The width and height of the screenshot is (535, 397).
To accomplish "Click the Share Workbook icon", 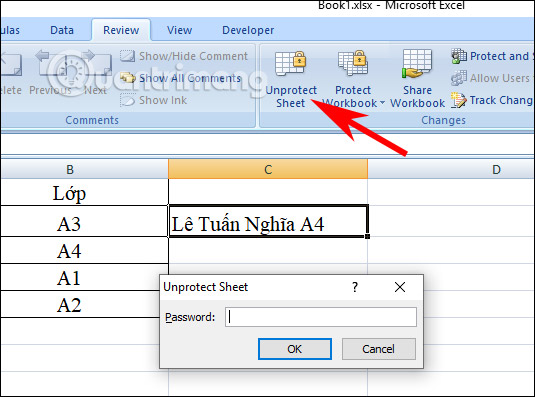I will tap(417, 63).
